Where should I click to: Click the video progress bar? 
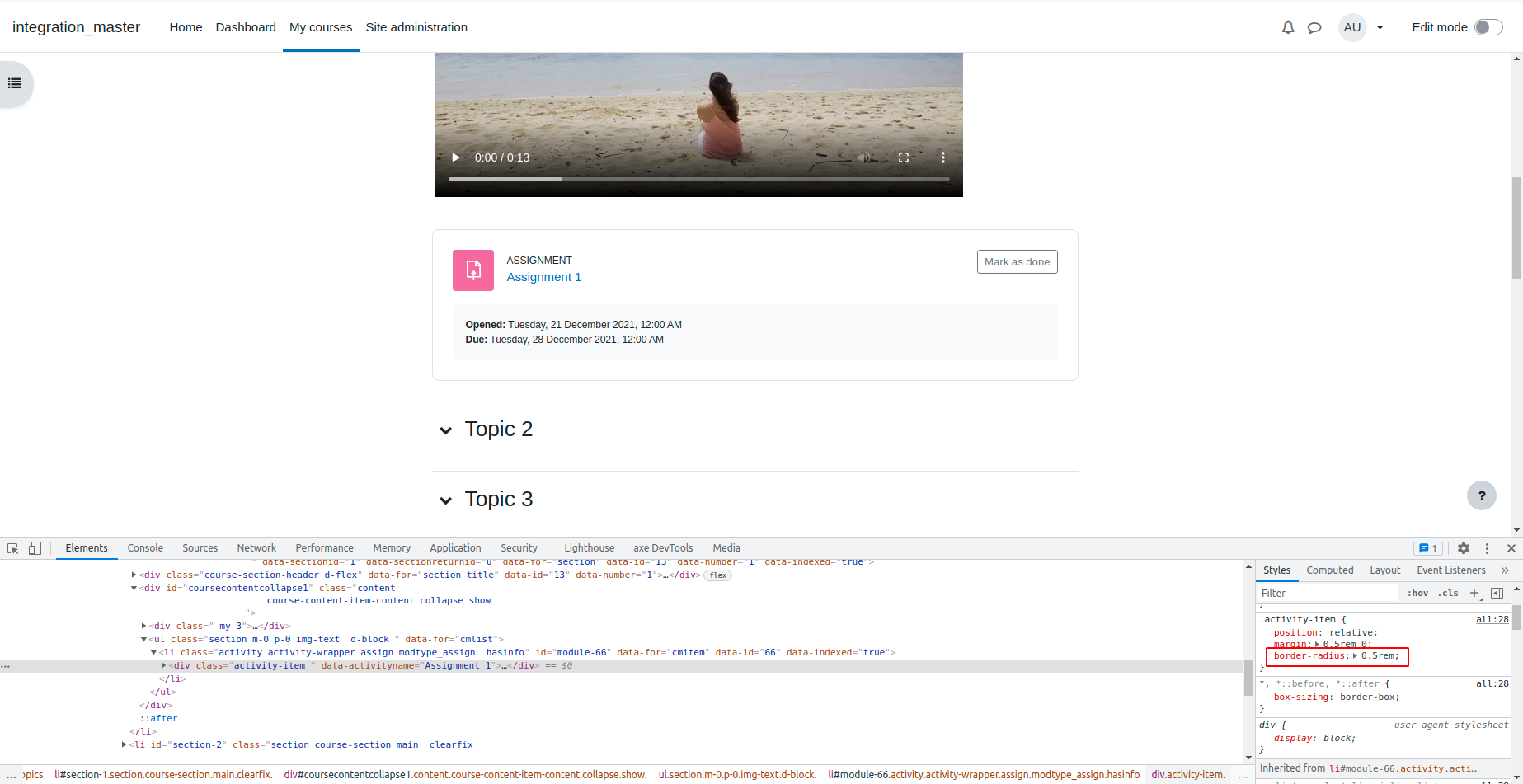coord(699,178)
